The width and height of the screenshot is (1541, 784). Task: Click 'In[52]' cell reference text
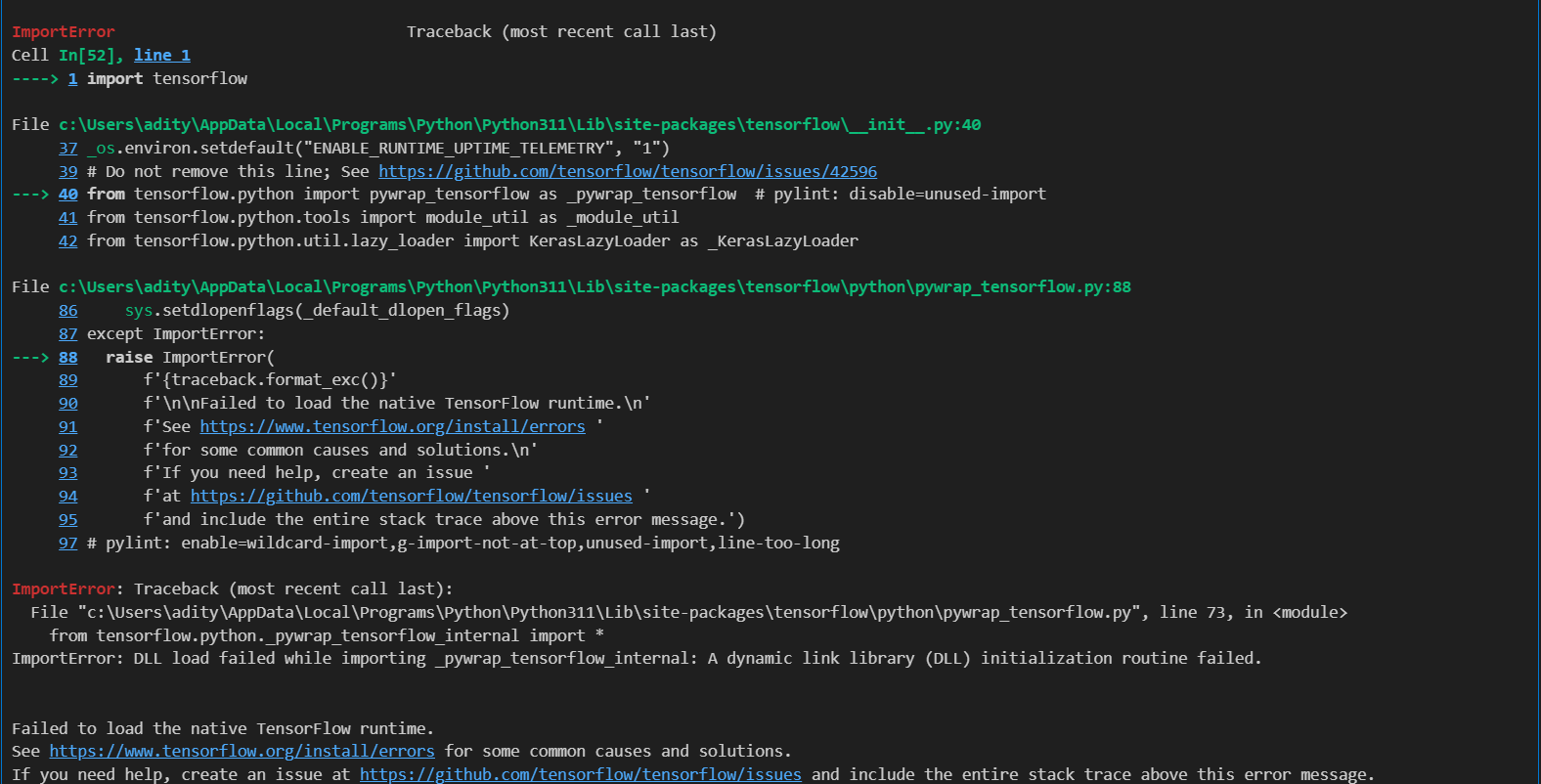(x=86, y=55)
